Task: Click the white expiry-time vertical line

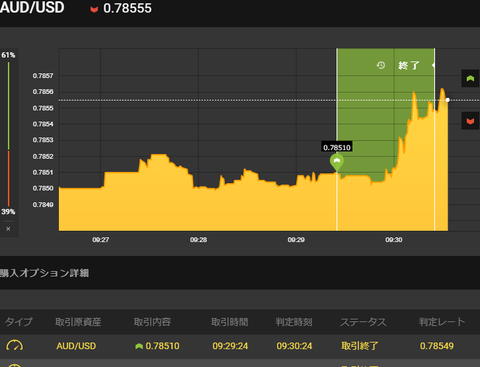Action: coord(434,139)
